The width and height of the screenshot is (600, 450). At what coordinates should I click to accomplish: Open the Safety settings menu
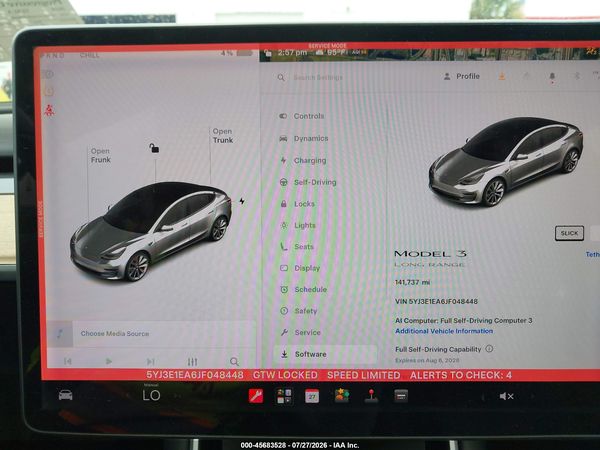[298, 311]
